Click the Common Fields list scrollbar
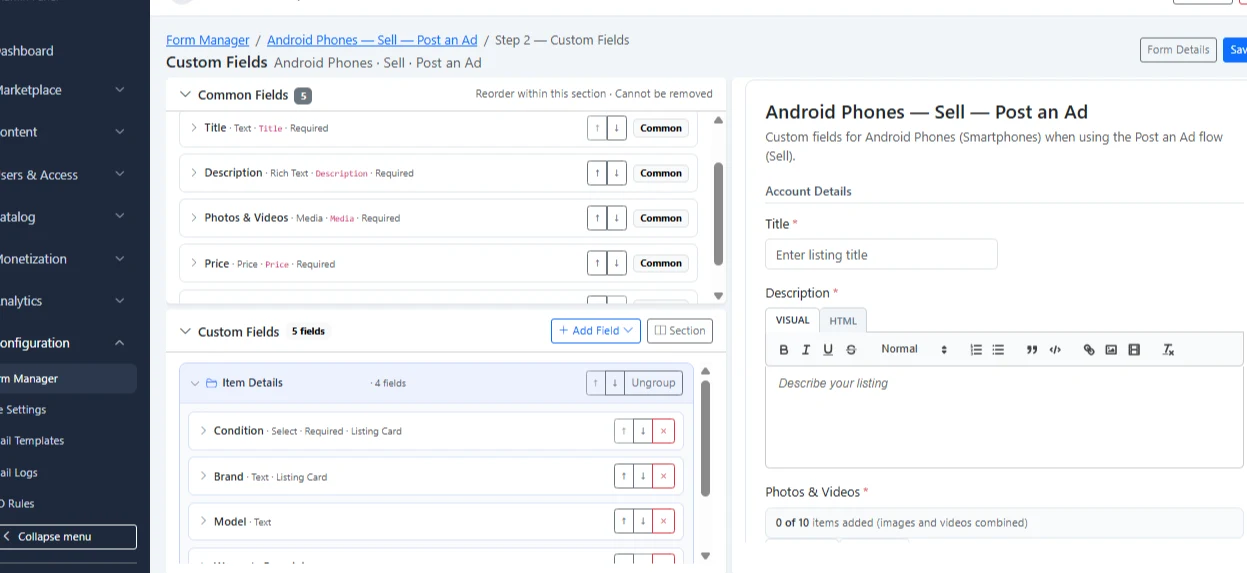Screen dimensions: 1247x573 718,214
